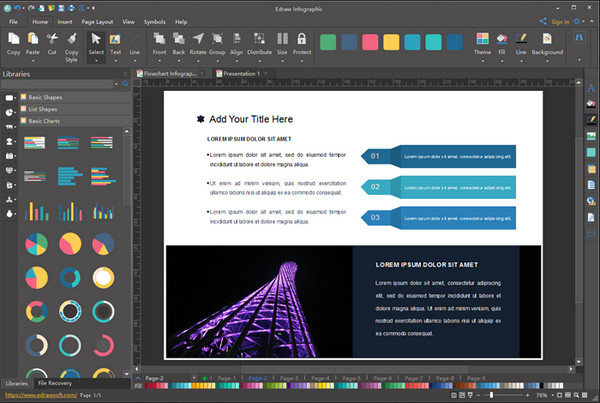This screenshot has width=600, height=403.
Task: Open the Symbols menu
Action: coord(156,21)
